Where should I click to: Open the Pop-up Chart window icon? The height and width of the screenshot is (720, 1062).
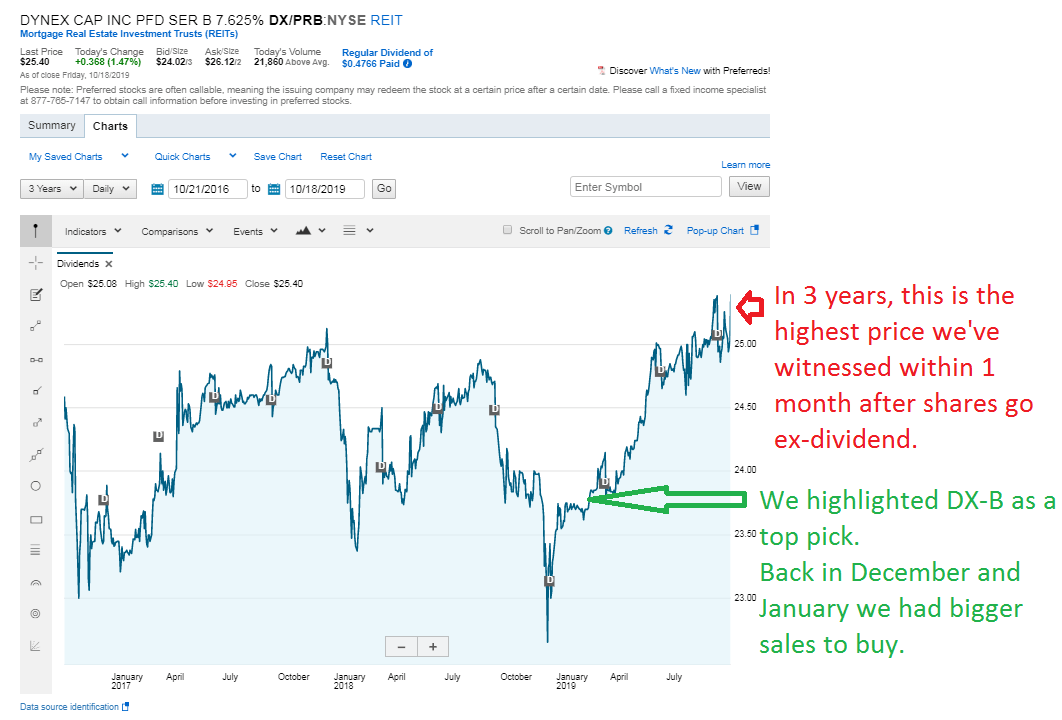click(755, 231)
